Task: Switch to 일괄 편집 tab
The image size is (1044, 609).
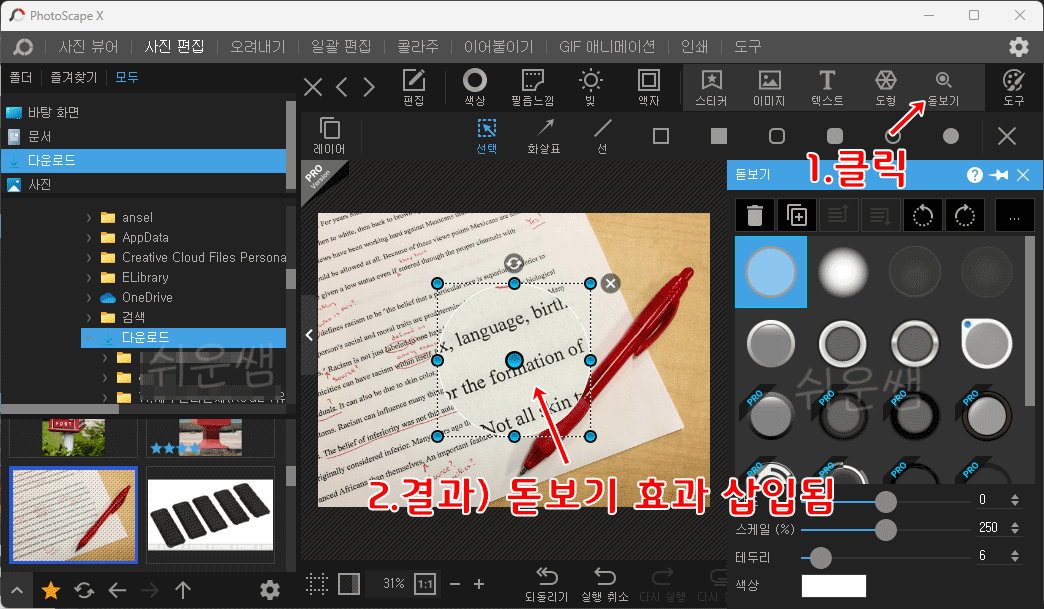Action: click(x=341, y=47)
